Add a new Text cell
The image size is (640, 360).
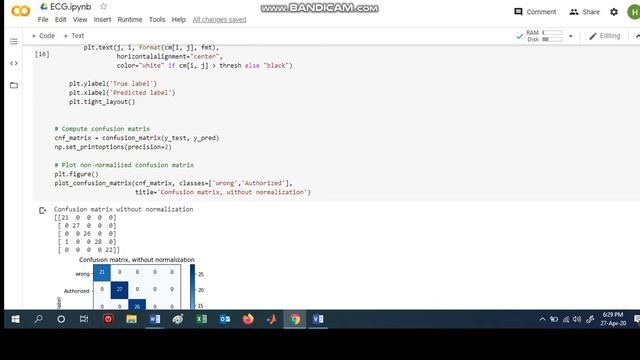[x=74, y=36]
